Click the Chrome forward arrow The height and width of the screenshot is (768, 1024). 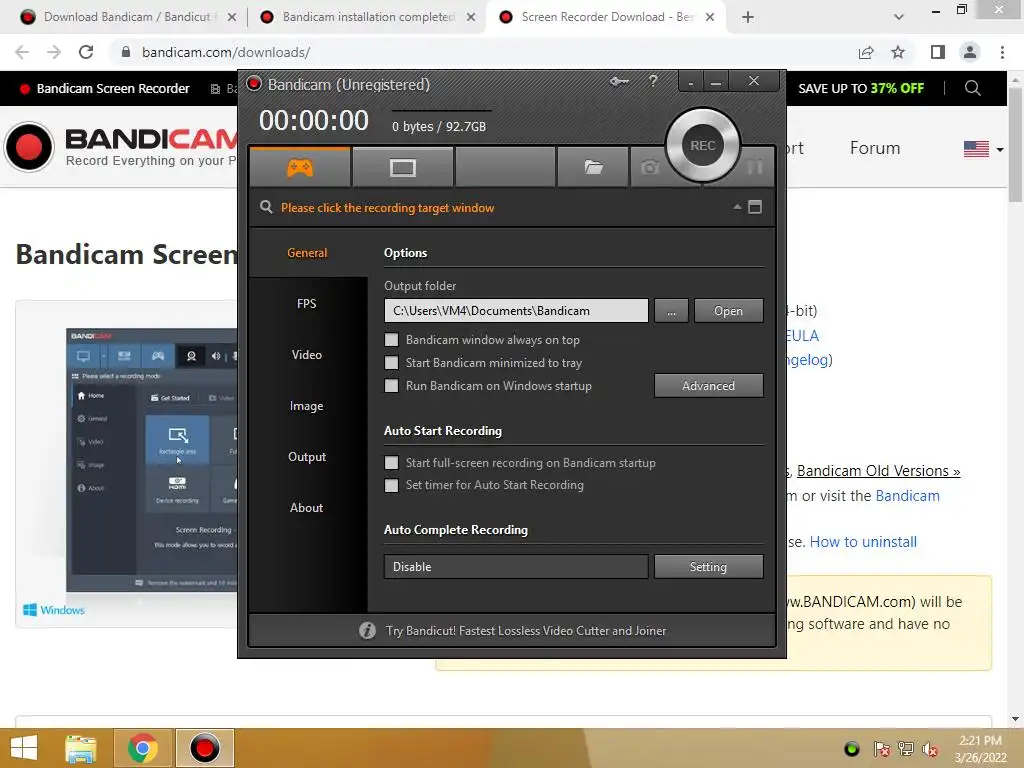click(54, 52)
